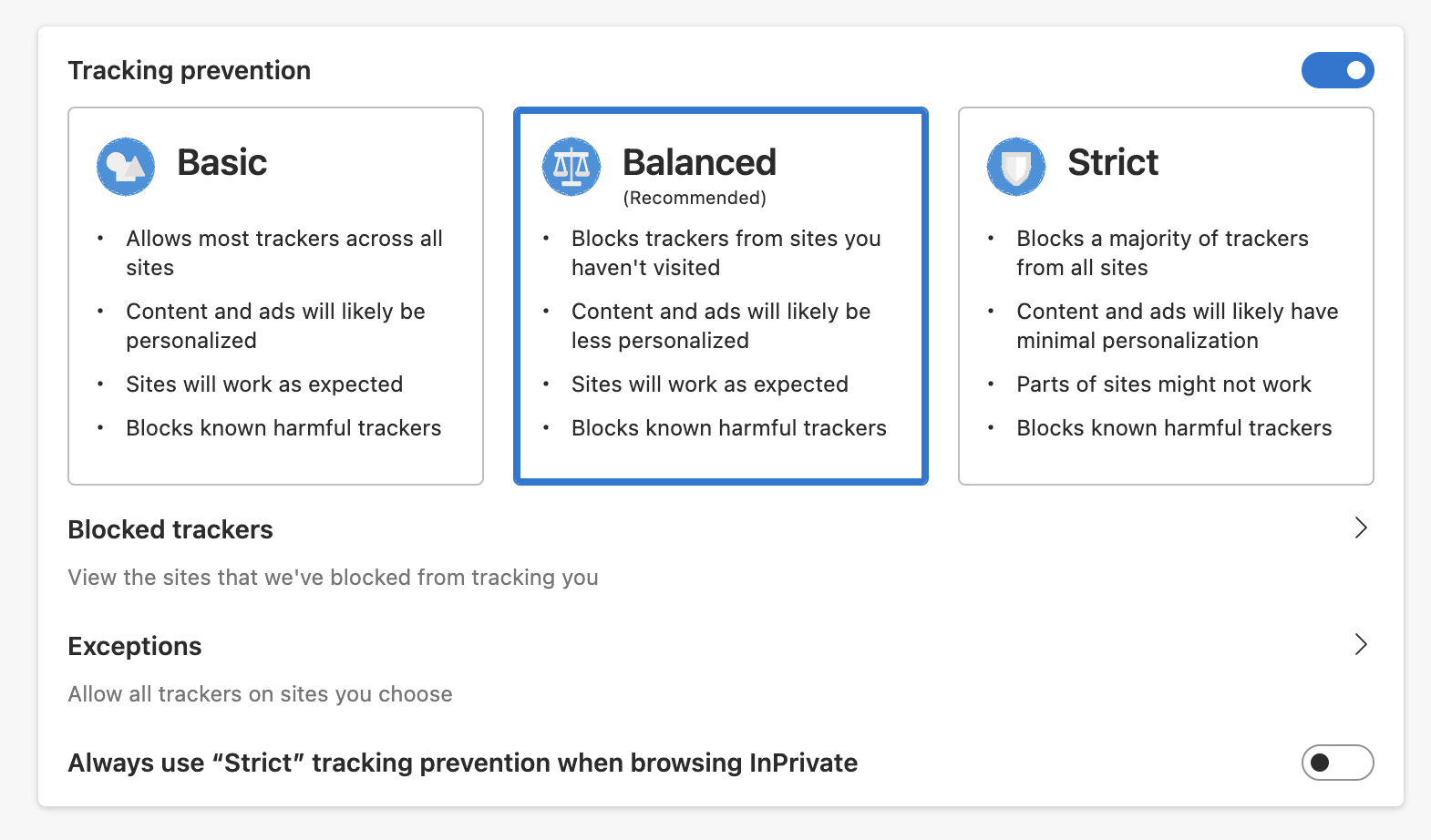Click the Basic shapes icon
Image resolution: width=1431 pixels, height=840 pixels.
pyautogui.click(x=126, y=167)
